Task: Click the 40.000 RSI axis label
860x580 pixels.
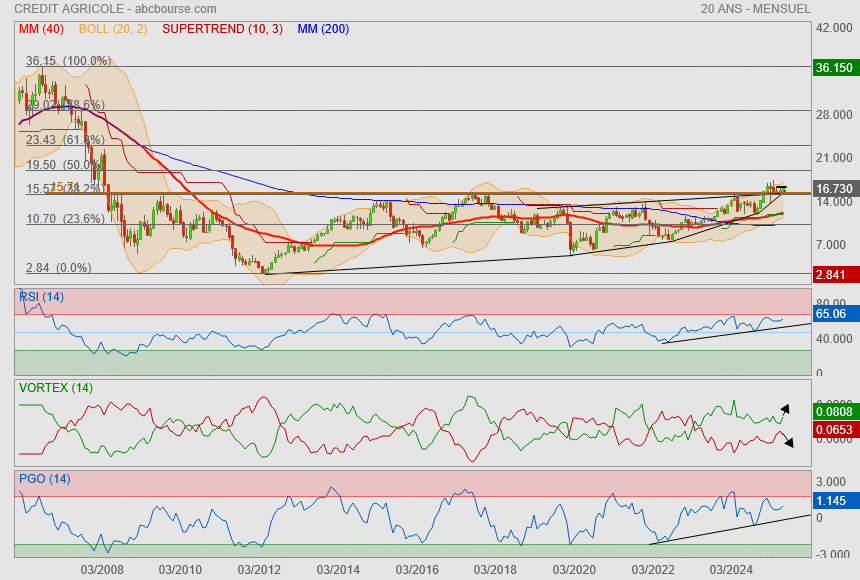Action: pos(834,339)
